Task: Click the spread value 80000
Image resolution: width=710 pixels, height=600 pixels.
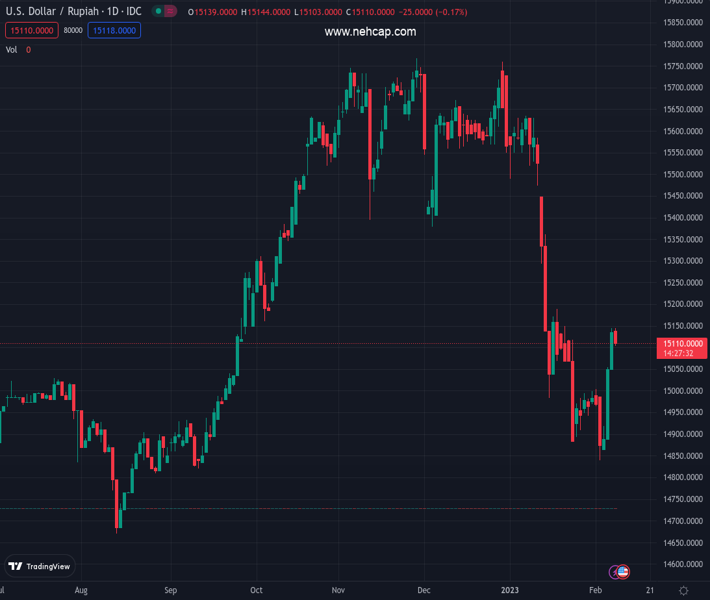Action: (73, 30)
